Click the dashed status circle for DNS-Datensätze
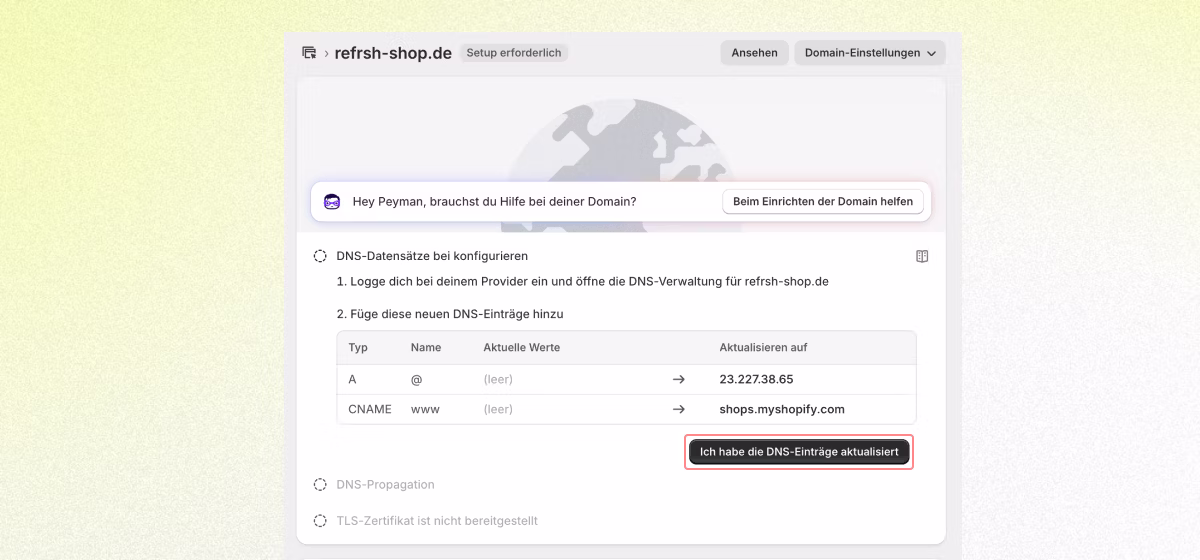This screenshot has height=560, width=1200. pyautogui.click(x=320, y=256)
